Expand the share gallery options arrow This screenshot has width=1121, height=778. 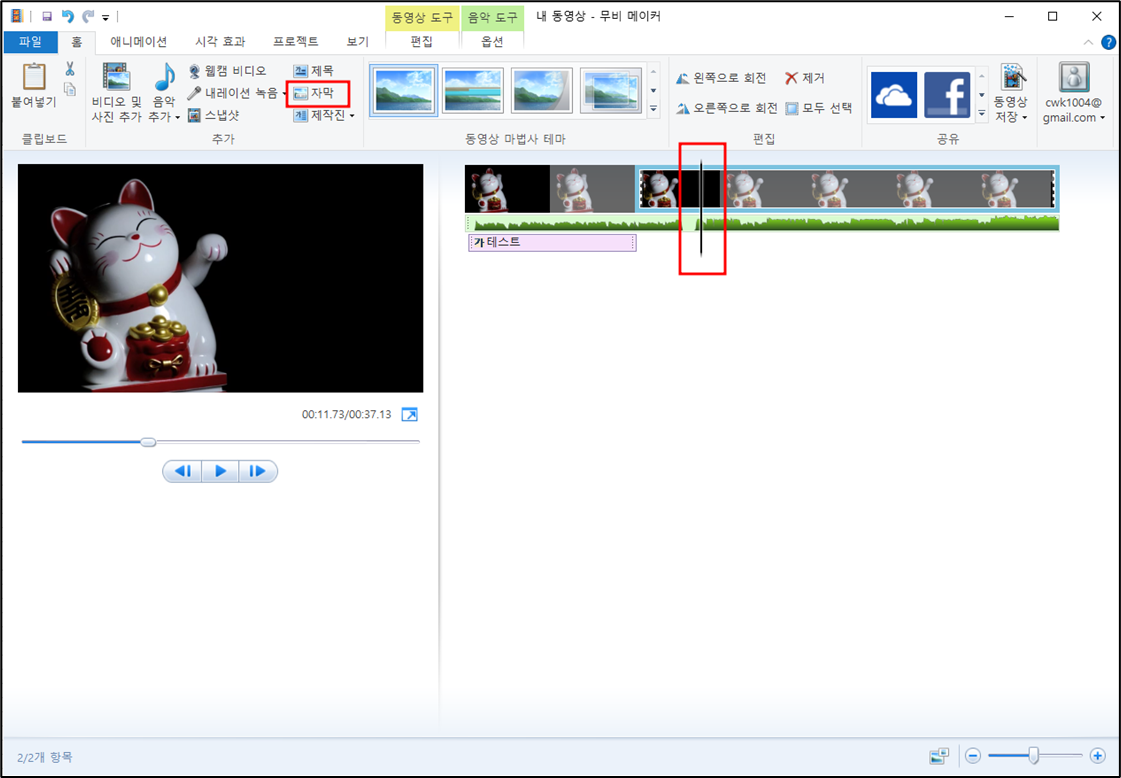point(982,113)
